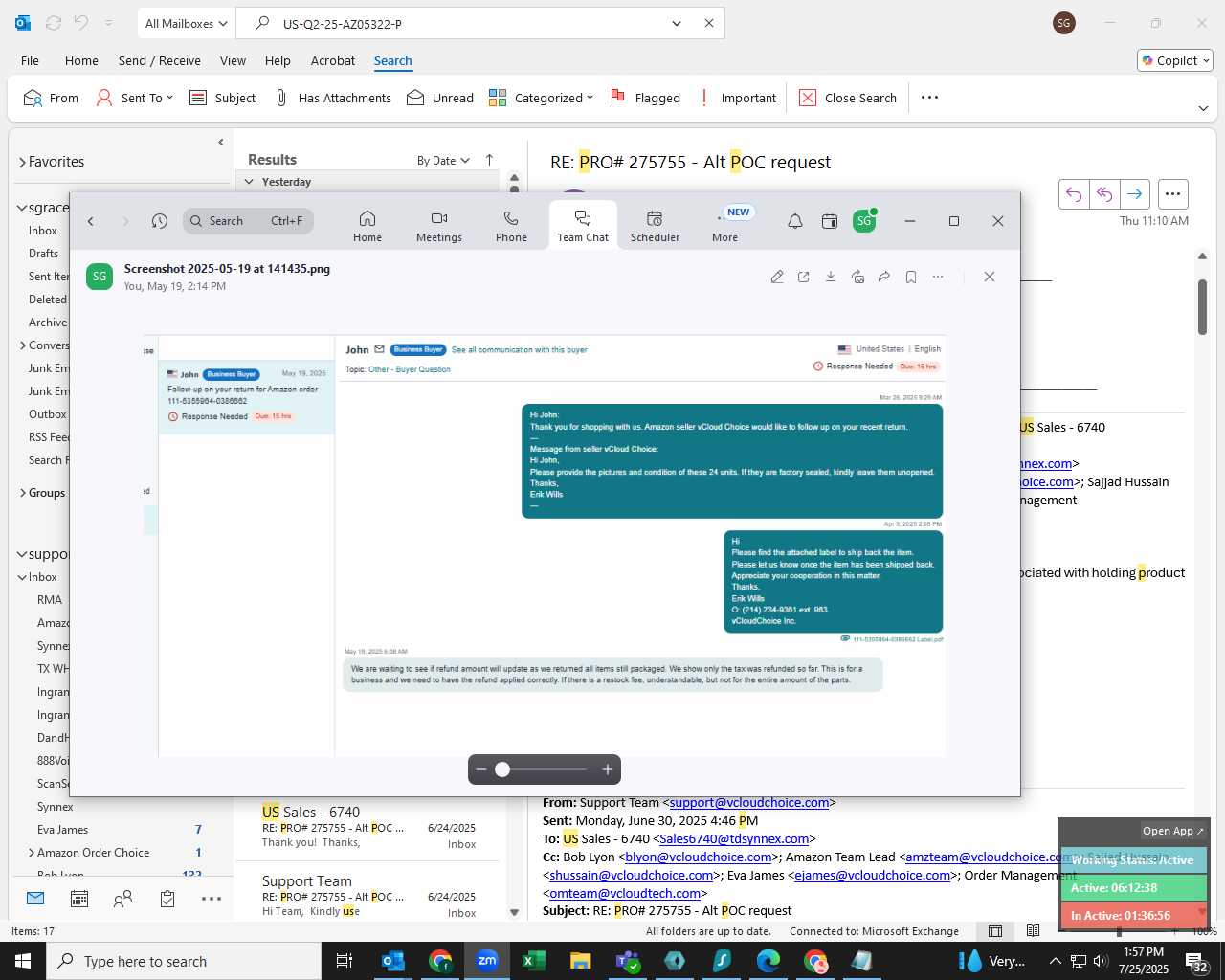Open Excel from Windows taskbar
Image resolution: width=1225 pixels, height=980 pixels.
point(533,961)
